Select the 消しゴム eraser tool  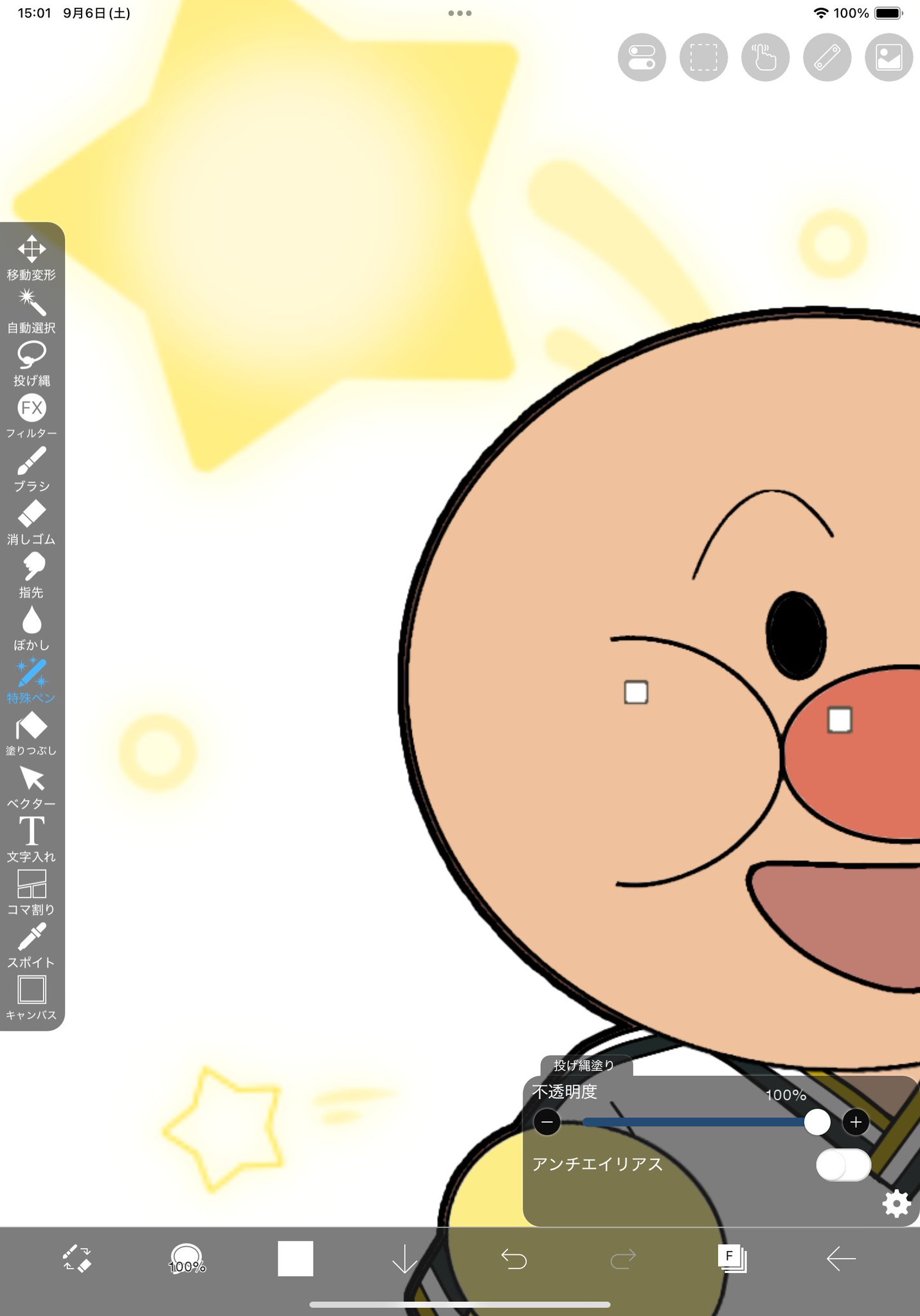(32, 523)
